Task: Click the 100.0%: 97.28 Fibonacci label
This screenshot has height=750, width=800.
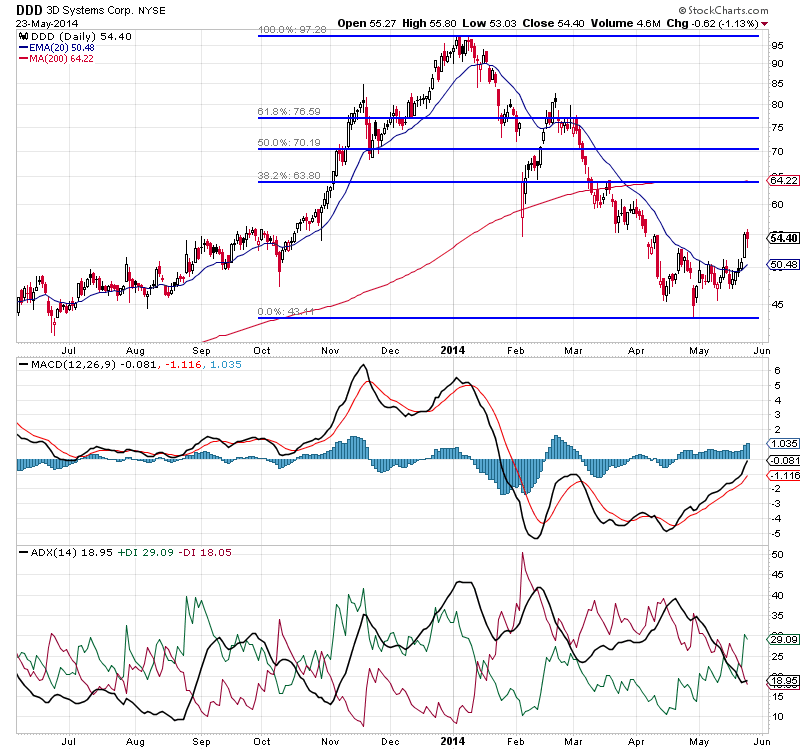Action: [292, 30]
